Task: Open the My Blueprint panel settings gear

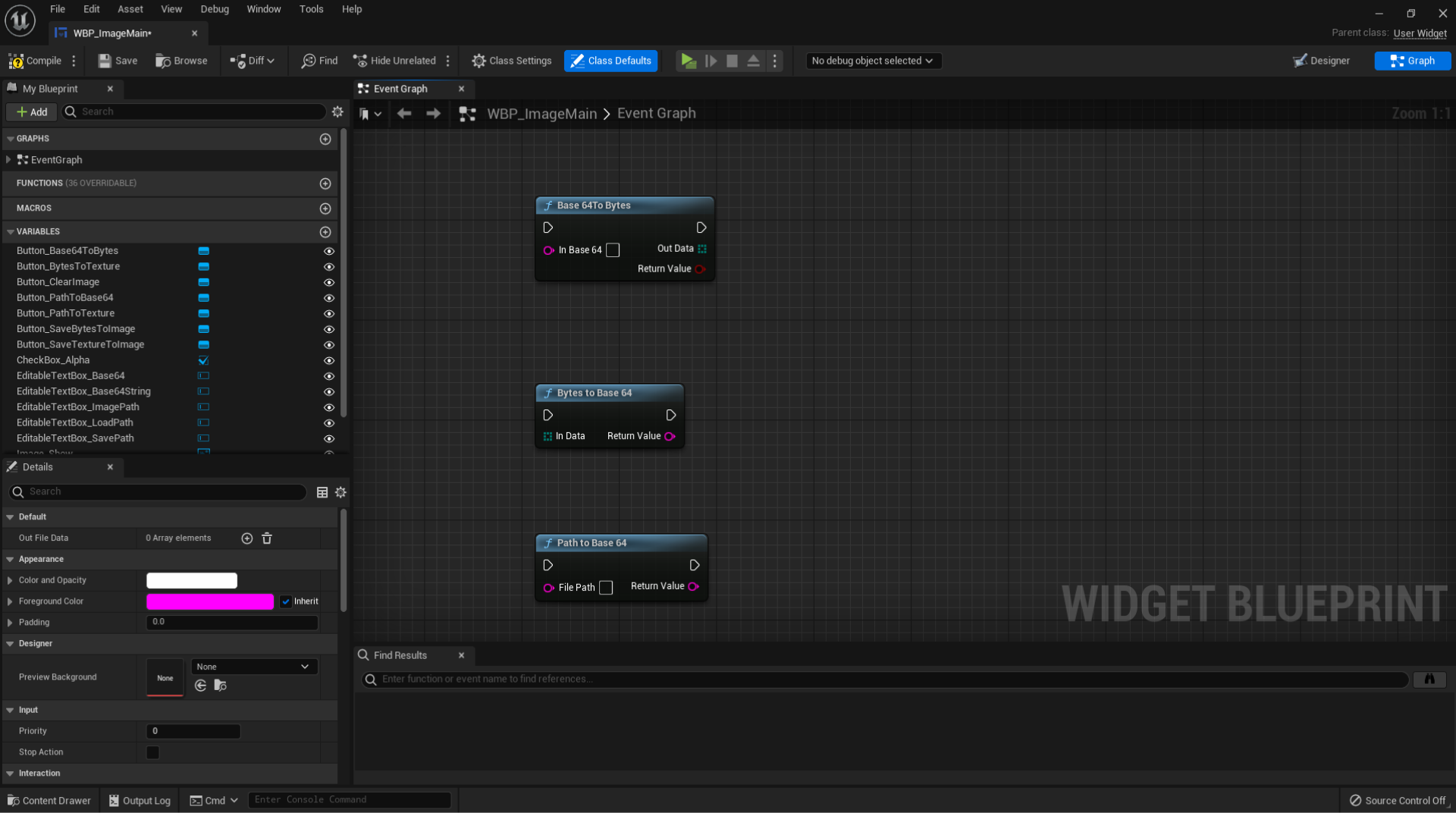Action: coord(338,111)
